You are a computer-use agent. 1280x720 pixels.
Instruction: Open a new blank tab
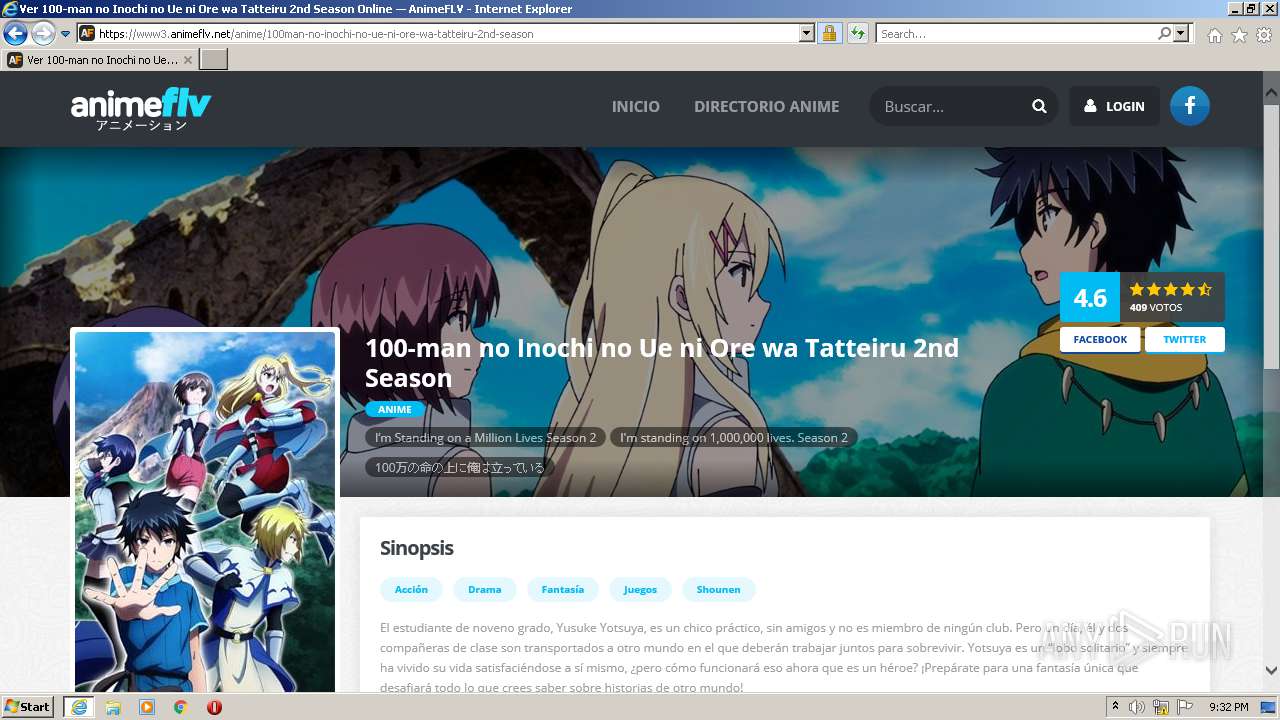pos(214,60)
